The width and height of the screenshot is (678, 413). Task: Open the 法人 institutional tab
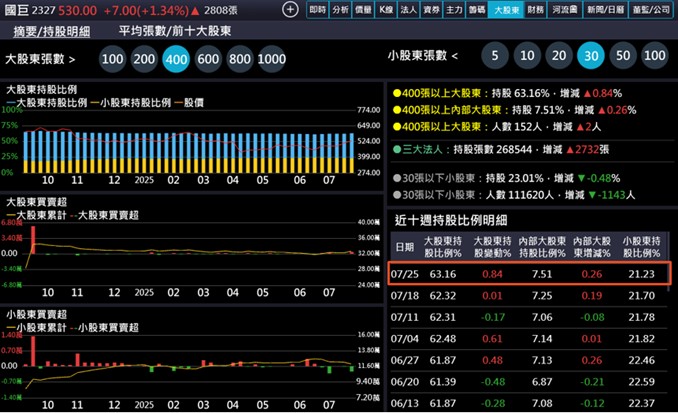tap(408, 9)
